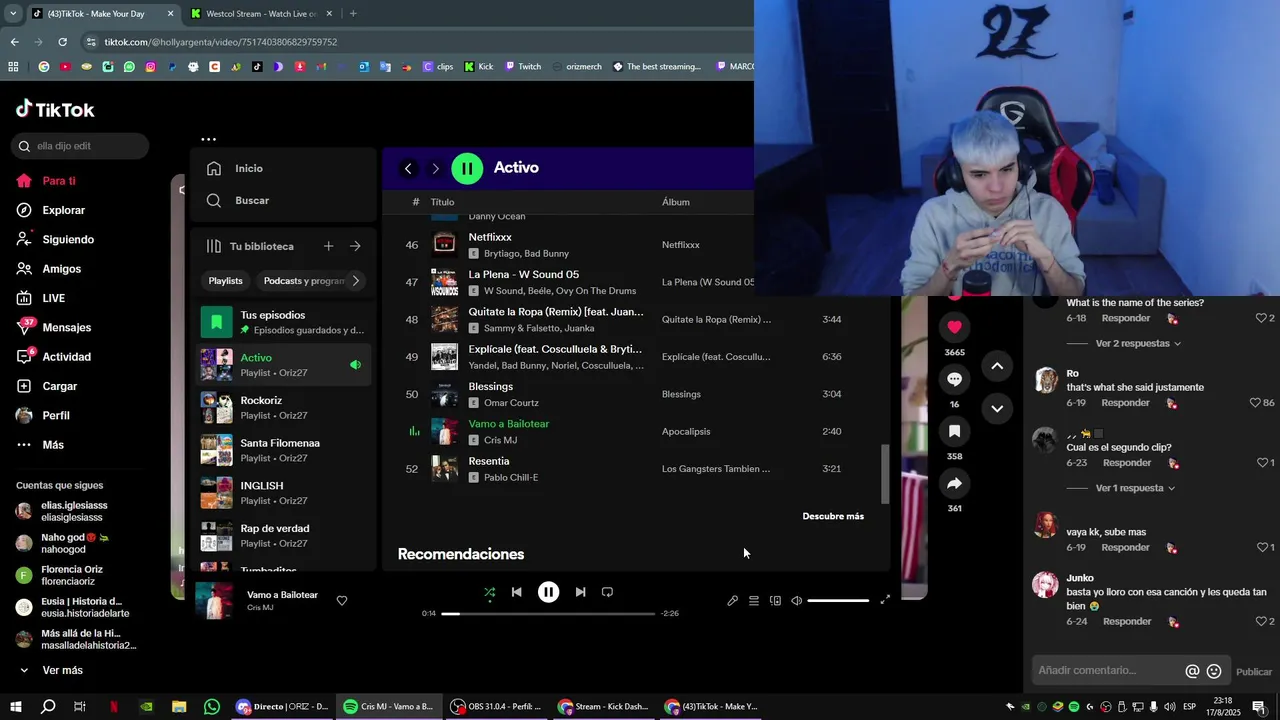Reload page in Chrome
The width and height of the screenshot is (1280, 720).
coord(62,42)
